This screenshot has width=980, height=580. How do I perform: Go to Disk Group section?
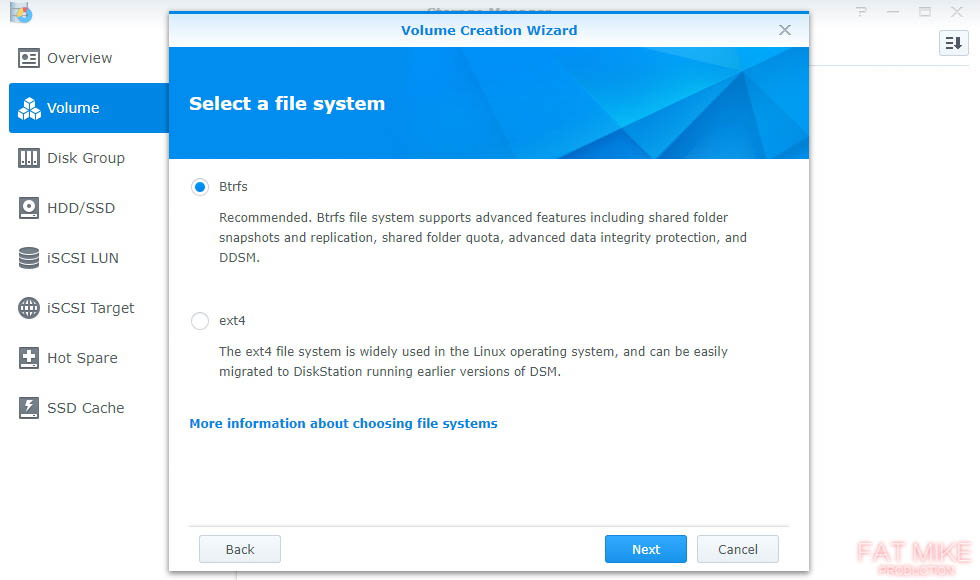[89, 158]
